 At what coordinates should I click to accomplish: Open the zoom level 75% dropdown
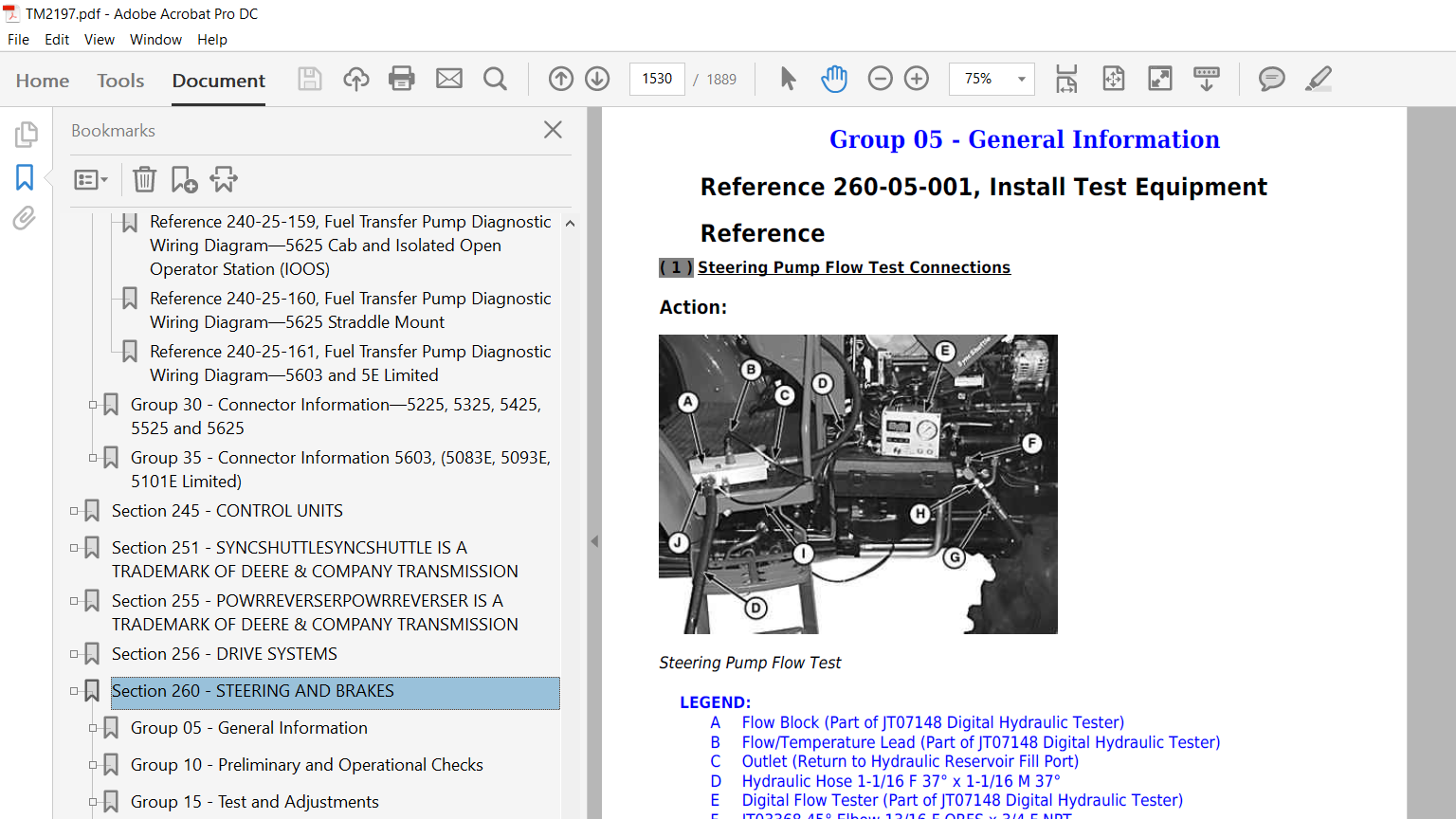click(1022, 79)
